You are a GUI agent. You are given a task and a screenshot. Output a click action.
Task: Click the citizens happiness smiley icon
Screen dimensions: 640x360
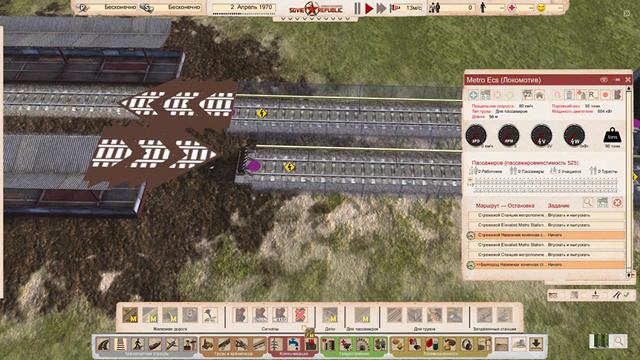click(x=541, y=8)
